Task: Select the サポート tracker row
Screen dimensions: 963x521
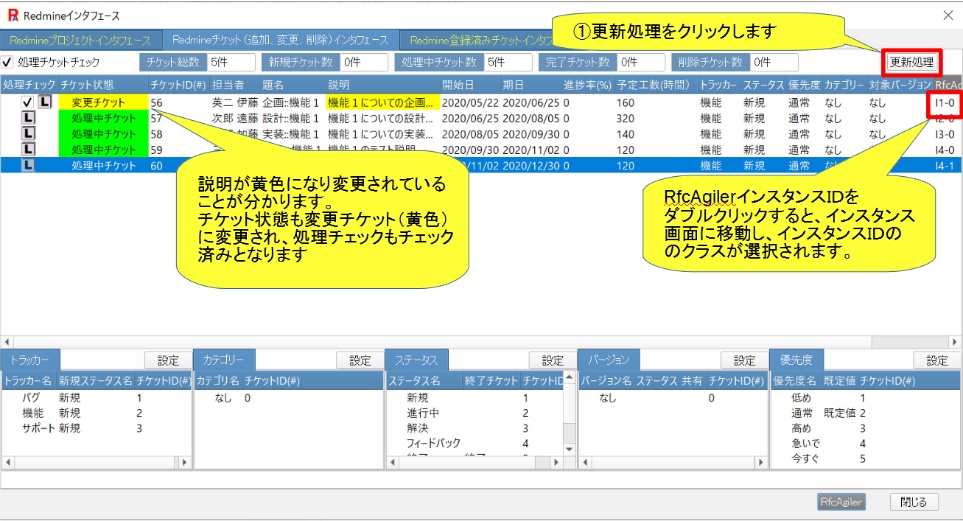Action: point(96,428)
